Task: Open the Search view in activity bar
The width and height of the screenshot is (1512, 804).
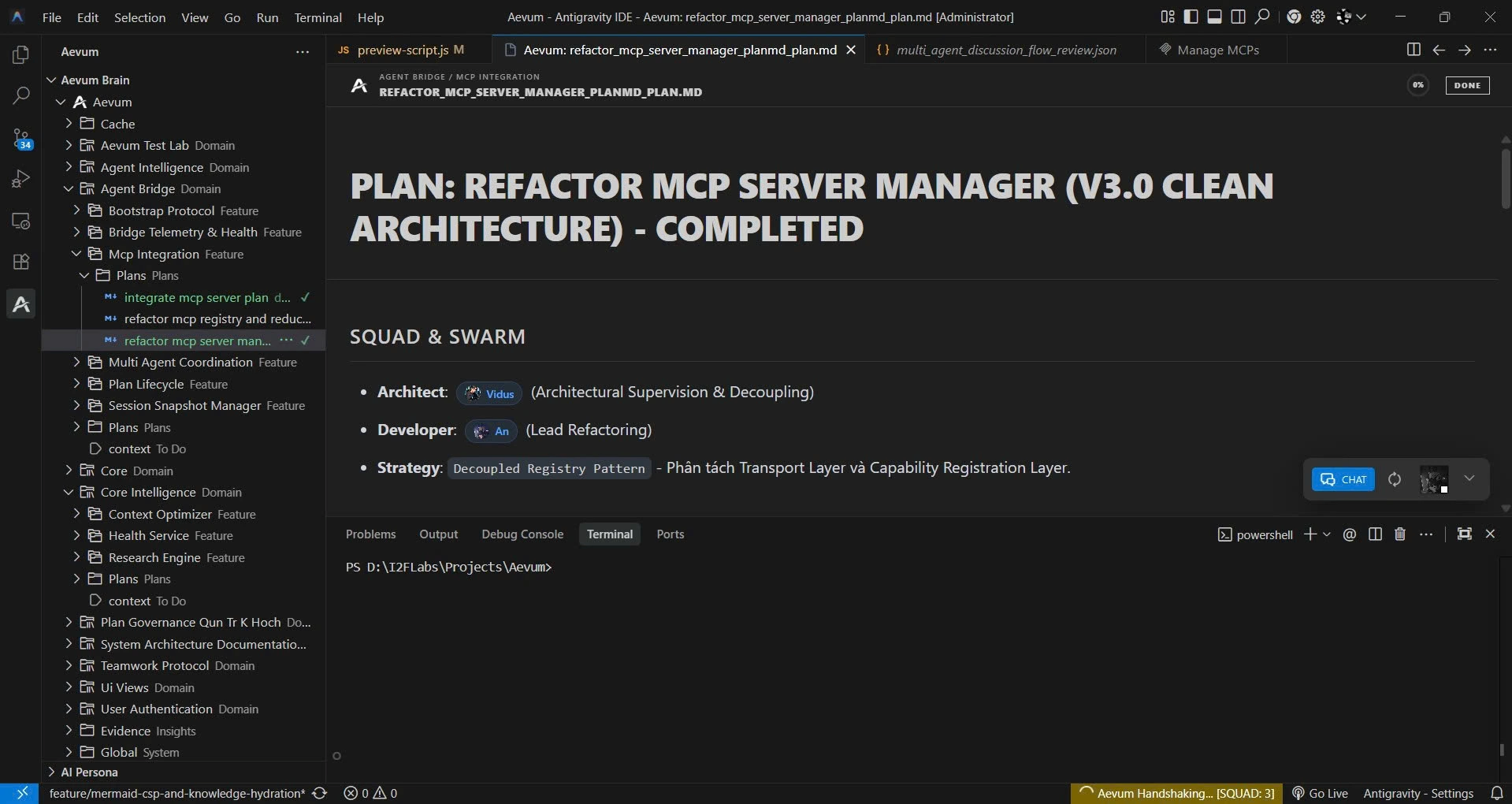Action: coord(21,96)
